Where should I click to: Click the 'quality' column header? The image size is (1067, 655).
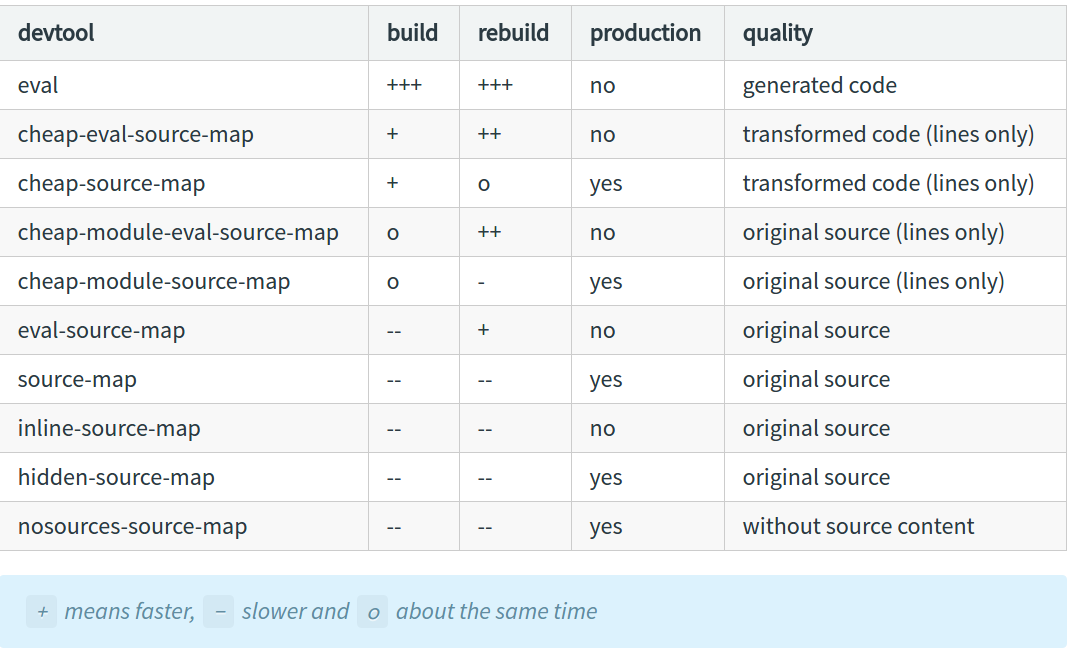pyautogui.click(x=777, y=33)
